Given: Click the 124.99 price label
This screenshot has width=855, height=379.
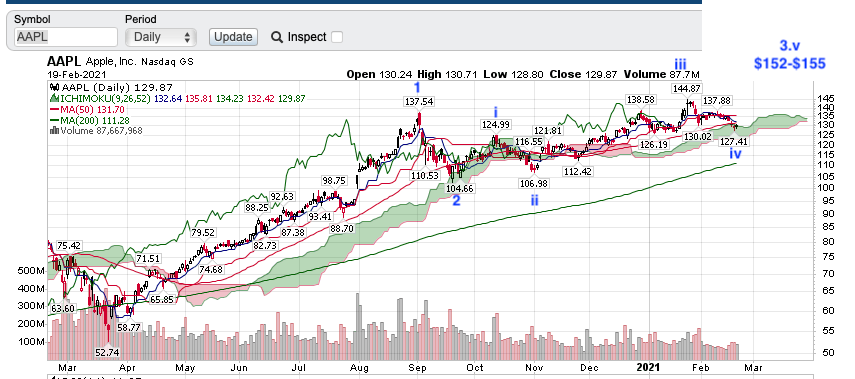Looking at the screenshot, I should (x=496, y=125).
